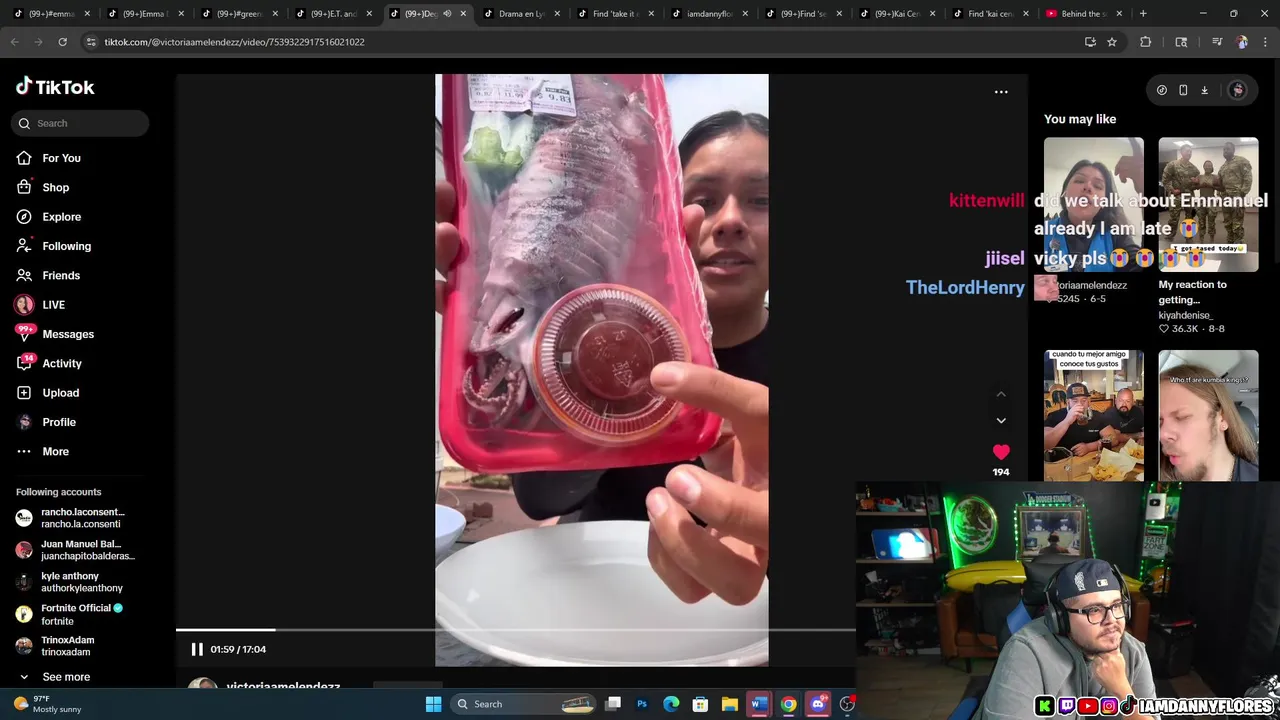This screenshot has width=1280, height=720.
Task: Open the 'kumbia kings' video thumbnail
Action: point(1208,415)
